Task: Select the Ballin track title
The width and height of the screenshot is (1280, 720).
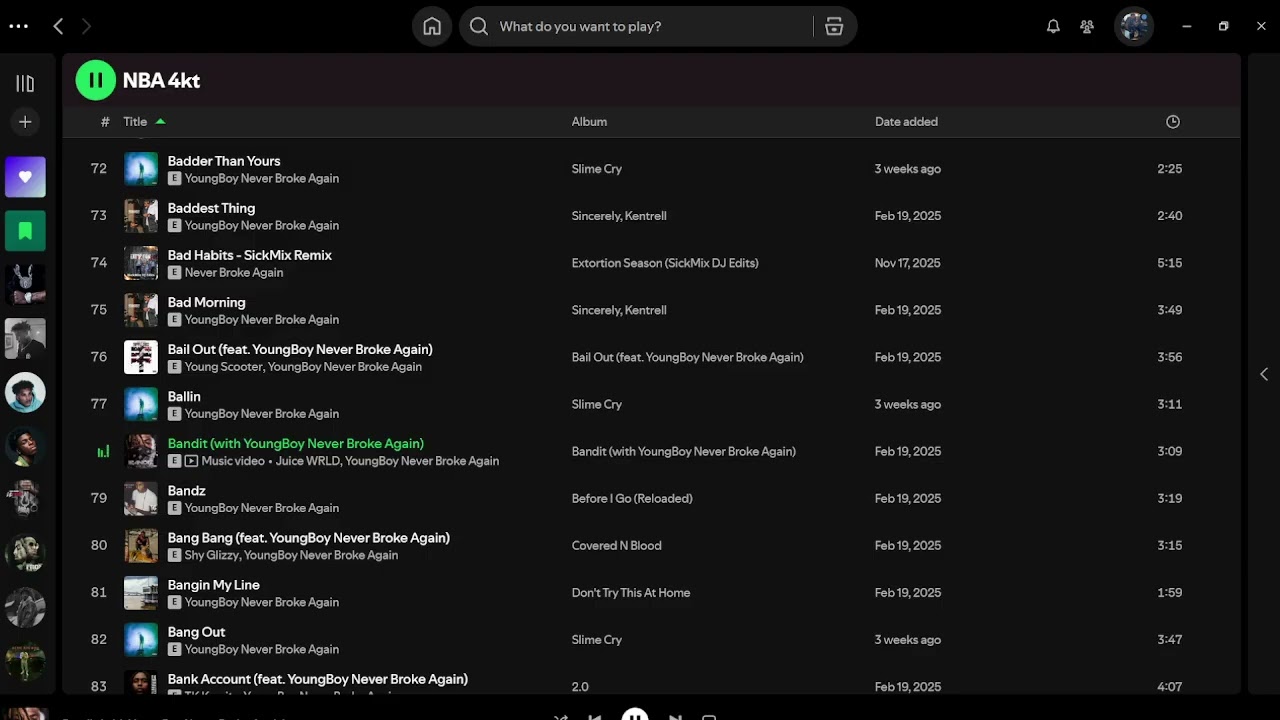Action: click(x=184, y=396)
